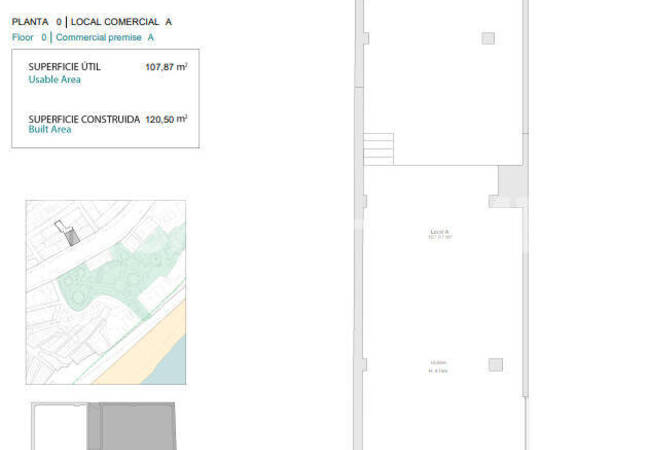Screen dimensions: 650x450
Task: Click the grey shaft block on right wall
Action: tap(510, 186)
